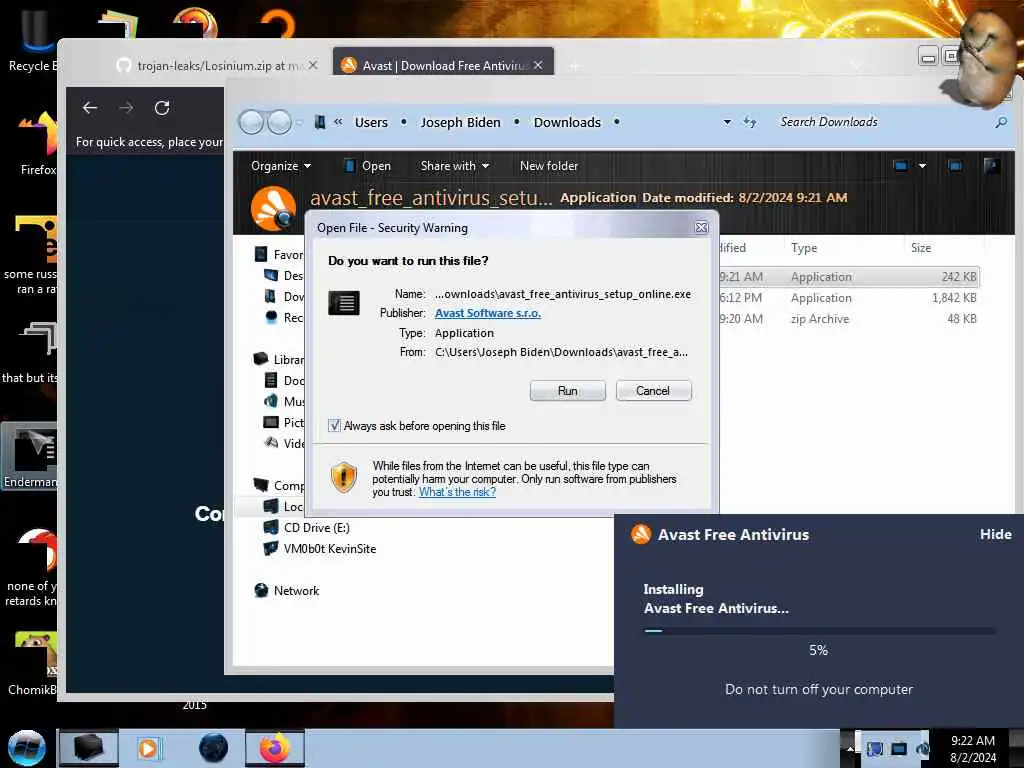The width and height of the screenshot is (1024, 768).
Task: Open the Avast Software s.r.o. publisher link
Action: coord(487,313)
